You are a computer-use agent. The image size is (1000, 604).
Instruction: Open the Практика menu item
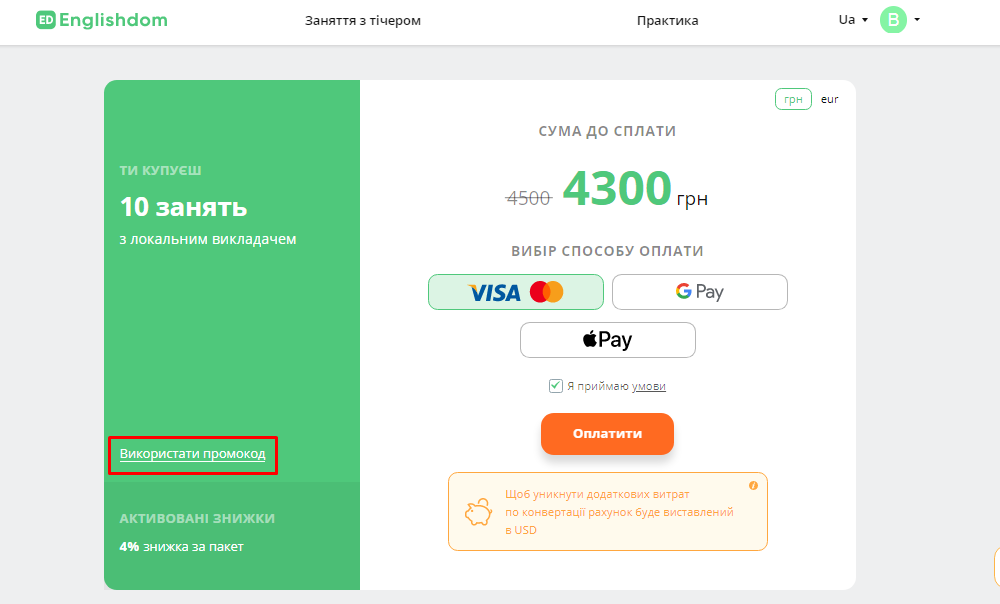point(668,20)
